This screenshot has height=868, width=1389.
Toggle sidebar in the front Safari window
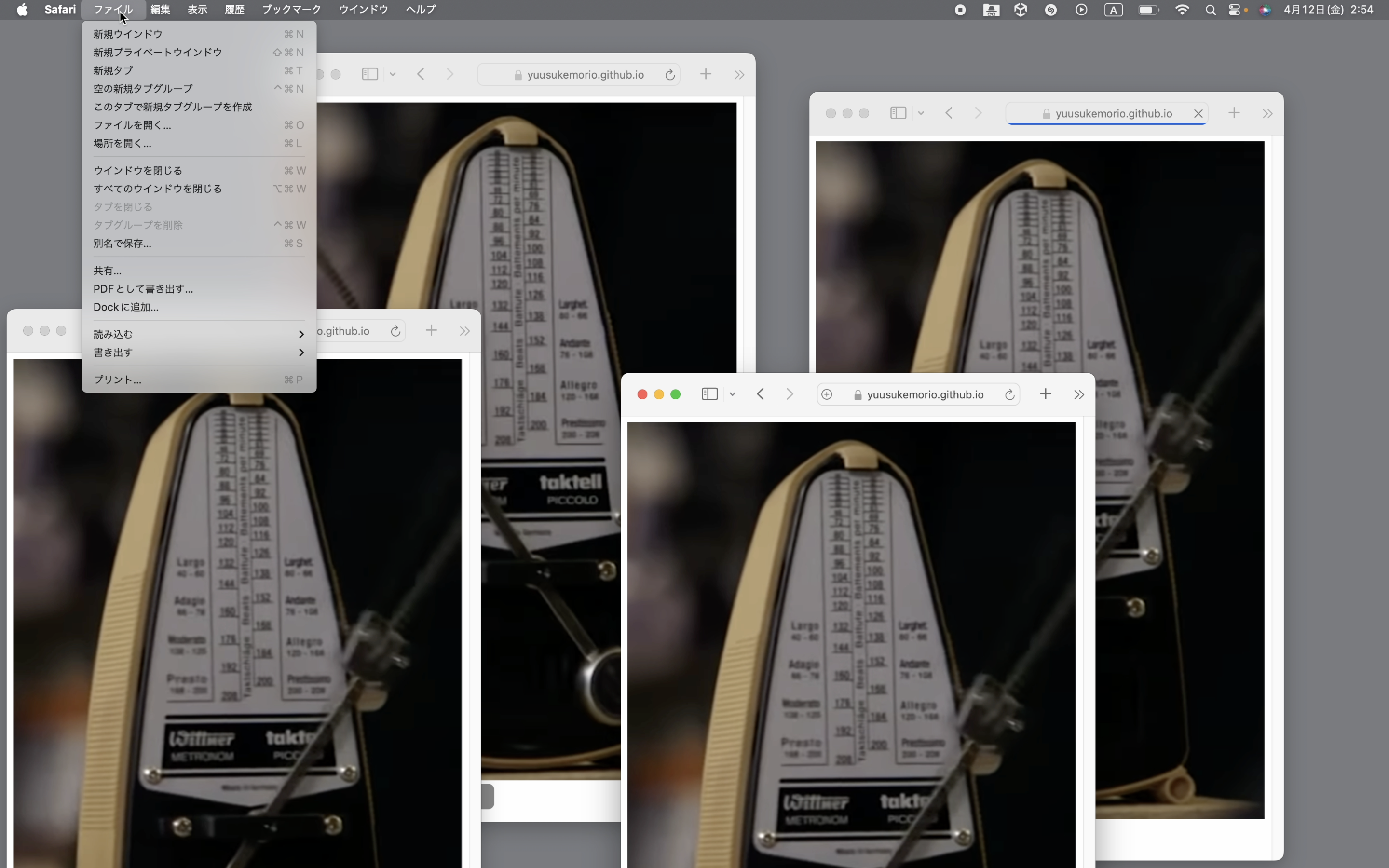[709, 394]
